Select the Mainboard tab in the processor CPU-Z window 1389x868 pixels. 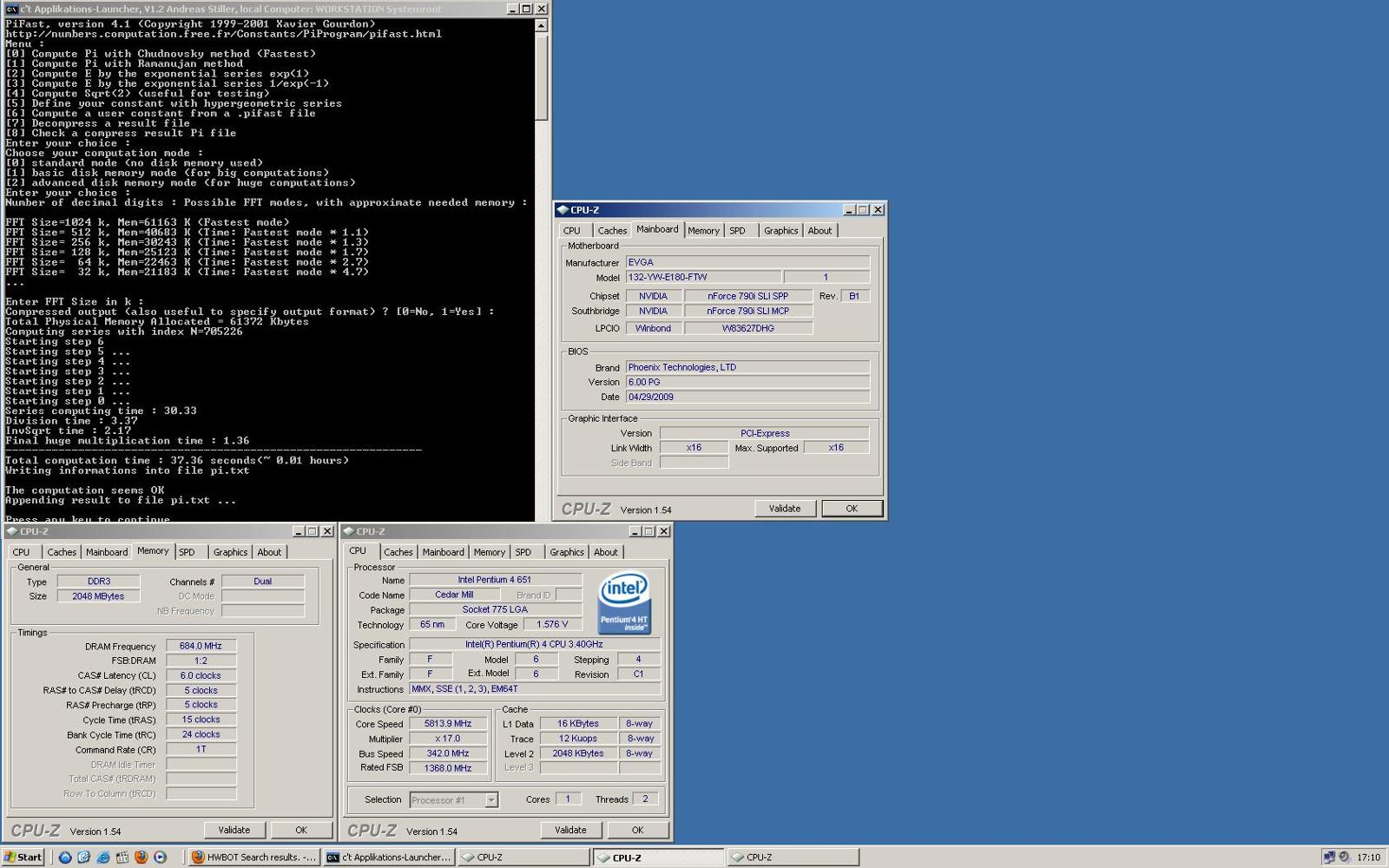[x=443, y=552]
